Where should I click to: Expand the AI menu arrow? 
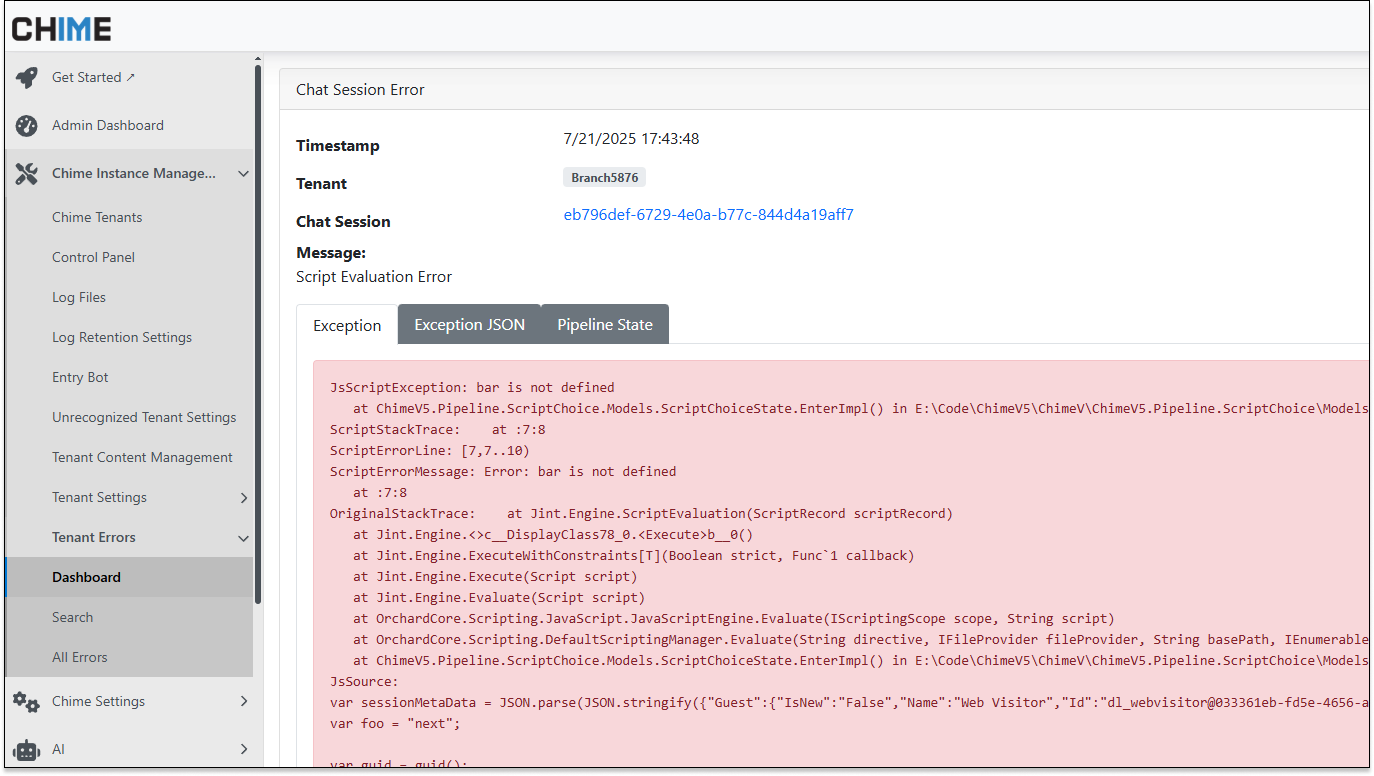click(243, 749)
